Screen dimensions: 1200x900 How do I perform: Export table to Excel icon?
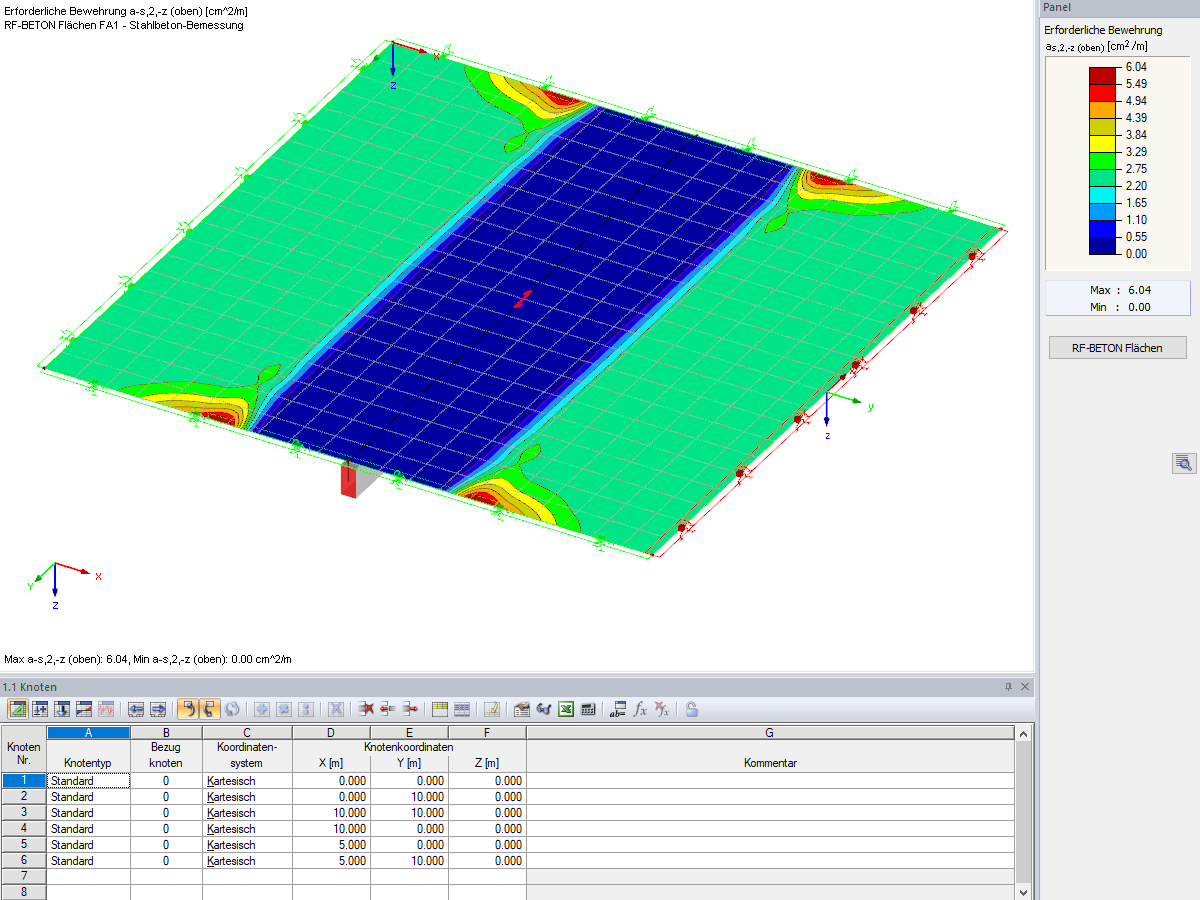tap(566, 709)
